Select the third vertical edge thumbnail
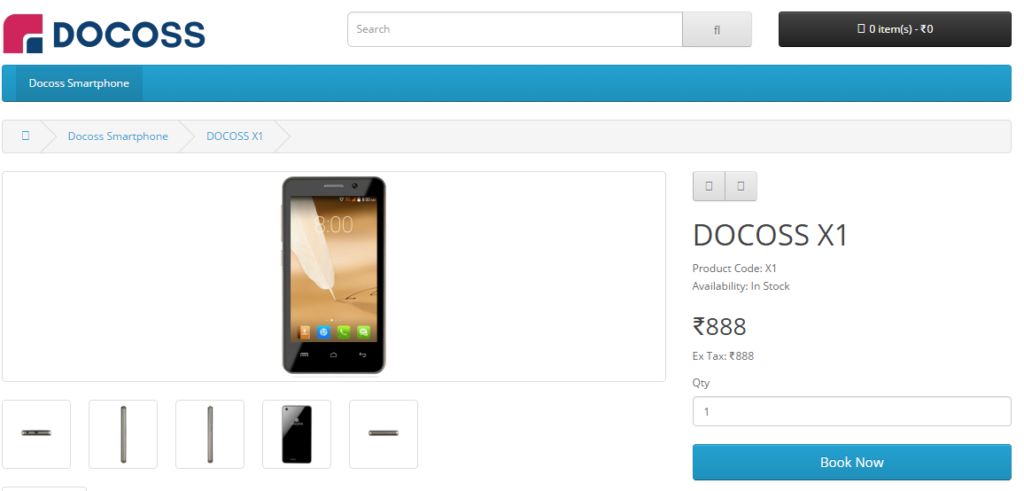The image size is (1024, 491). 210,434
